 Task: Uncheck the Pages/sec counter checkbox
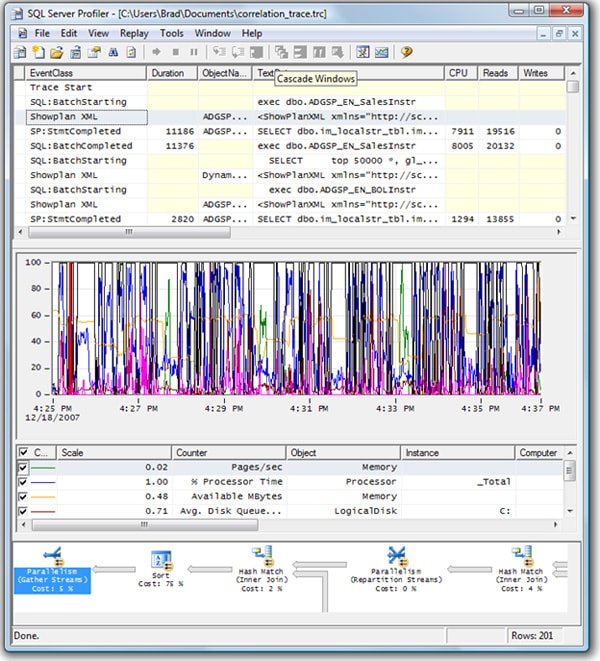tap(23, 467)
